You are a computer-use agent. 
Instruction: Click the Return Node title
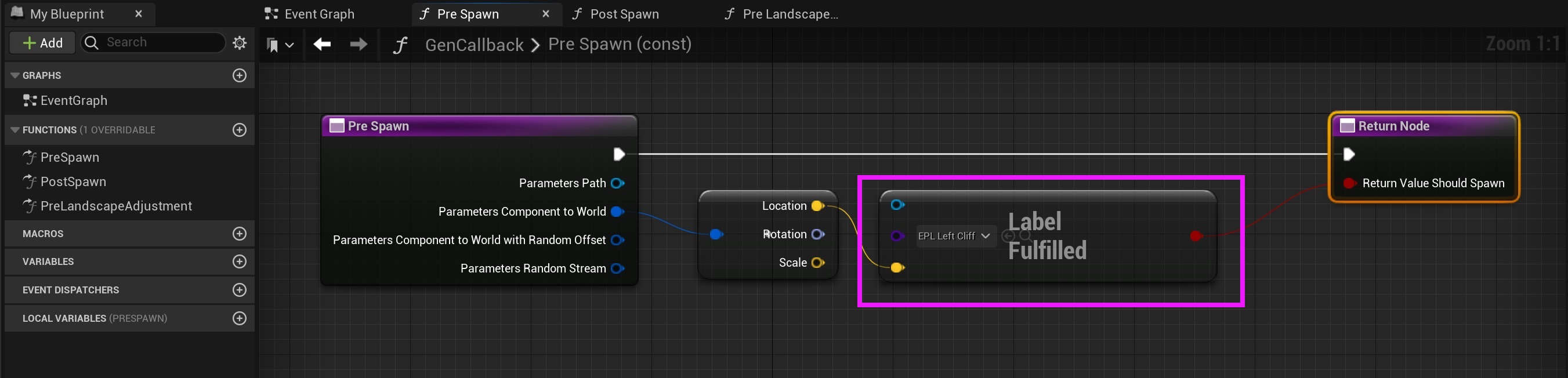pos(1394,126)
